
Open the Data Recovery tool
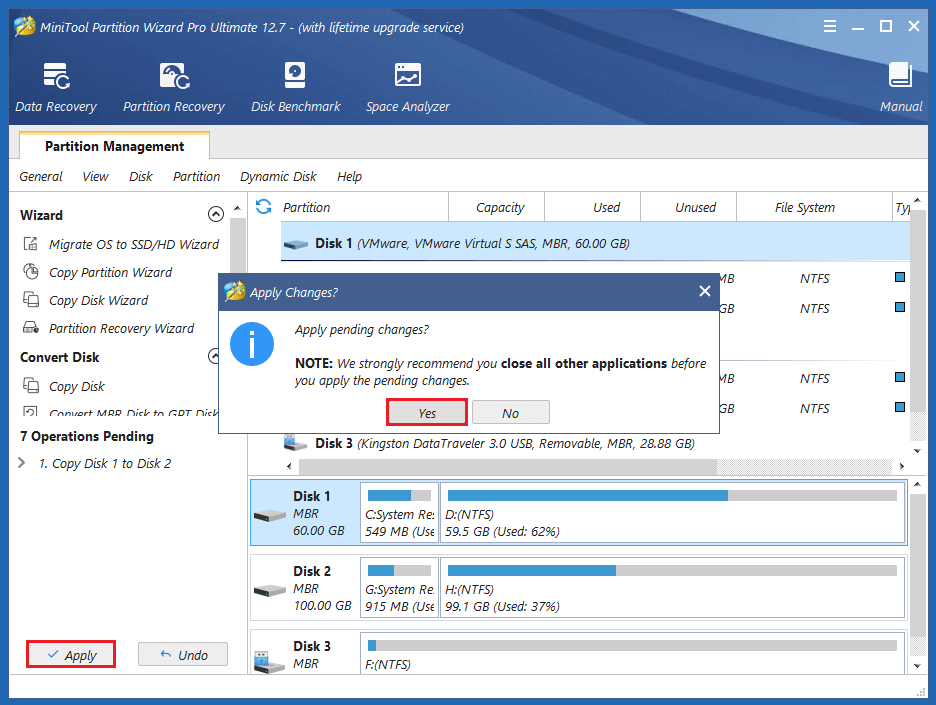point(56,87)
